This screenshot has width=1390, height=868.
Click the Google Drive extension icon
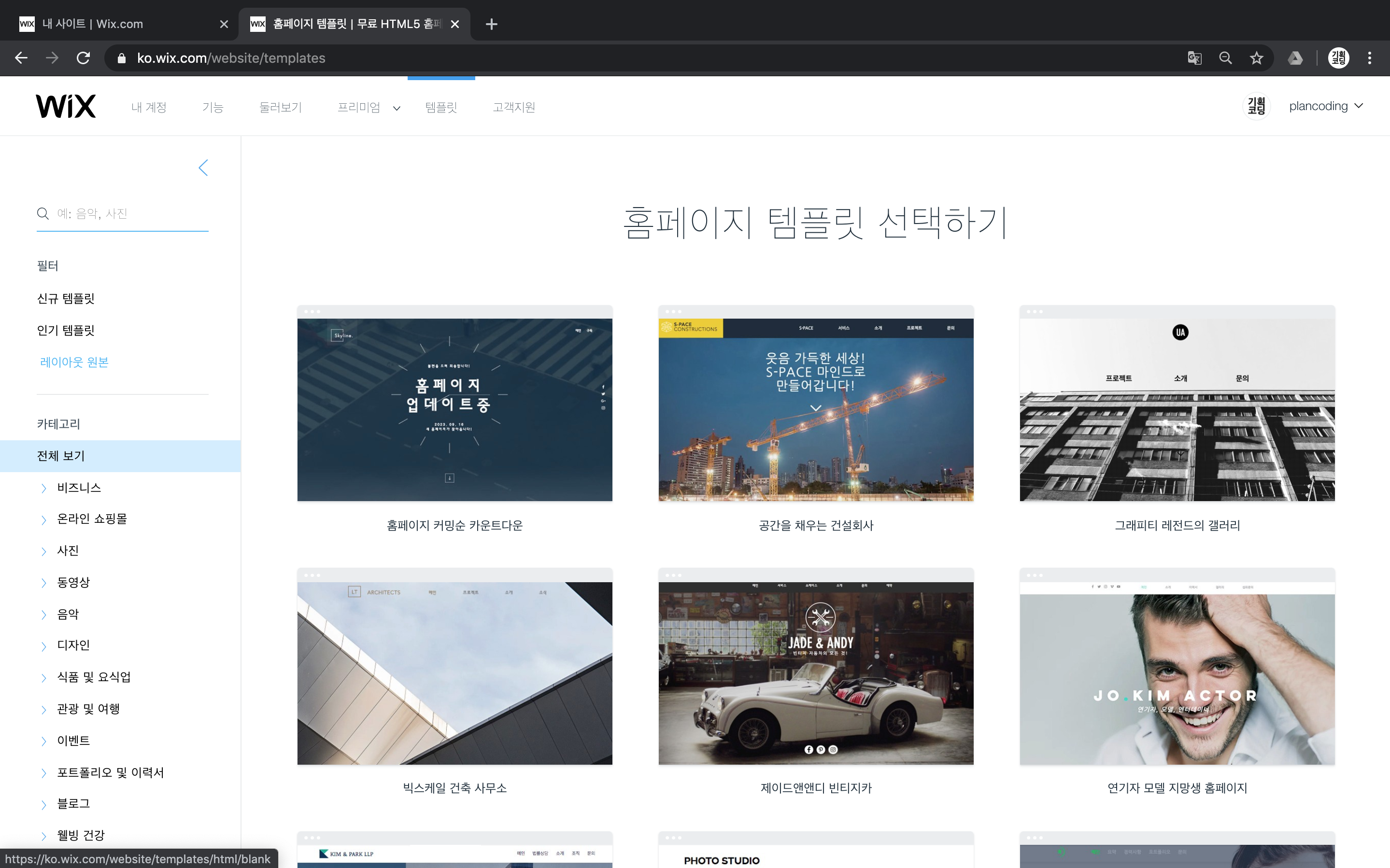coord(1295,58)
